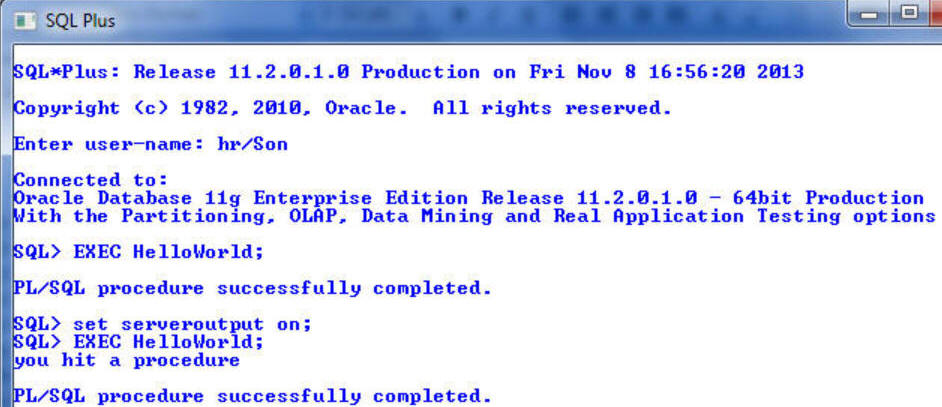Click the hr/Son login text
The height and width of the screenshot is (407, 942).
(x=252, y=145)
